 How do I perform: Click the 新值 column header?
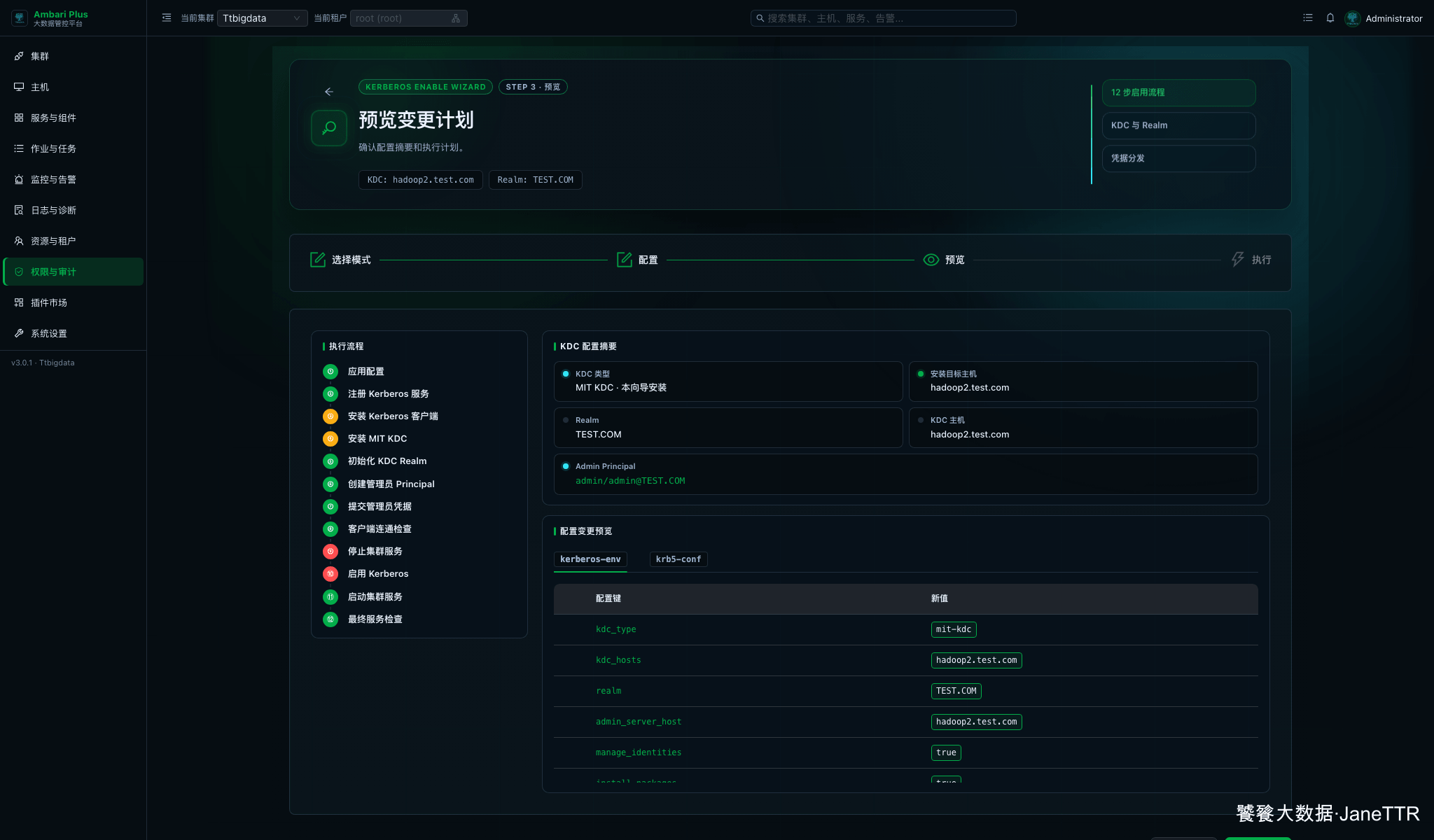click(940, 598)
